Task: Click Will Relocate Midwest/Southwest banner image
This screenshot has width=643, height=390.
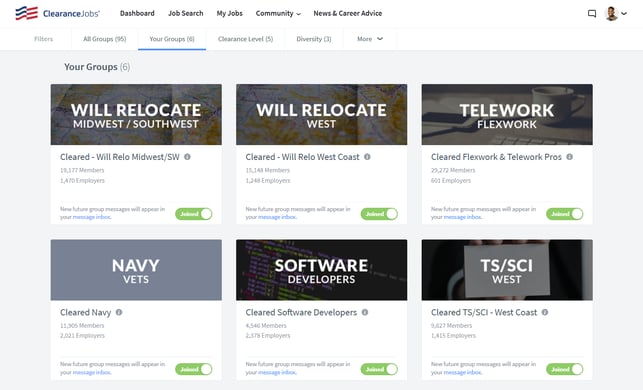Action: pos(136,114)
